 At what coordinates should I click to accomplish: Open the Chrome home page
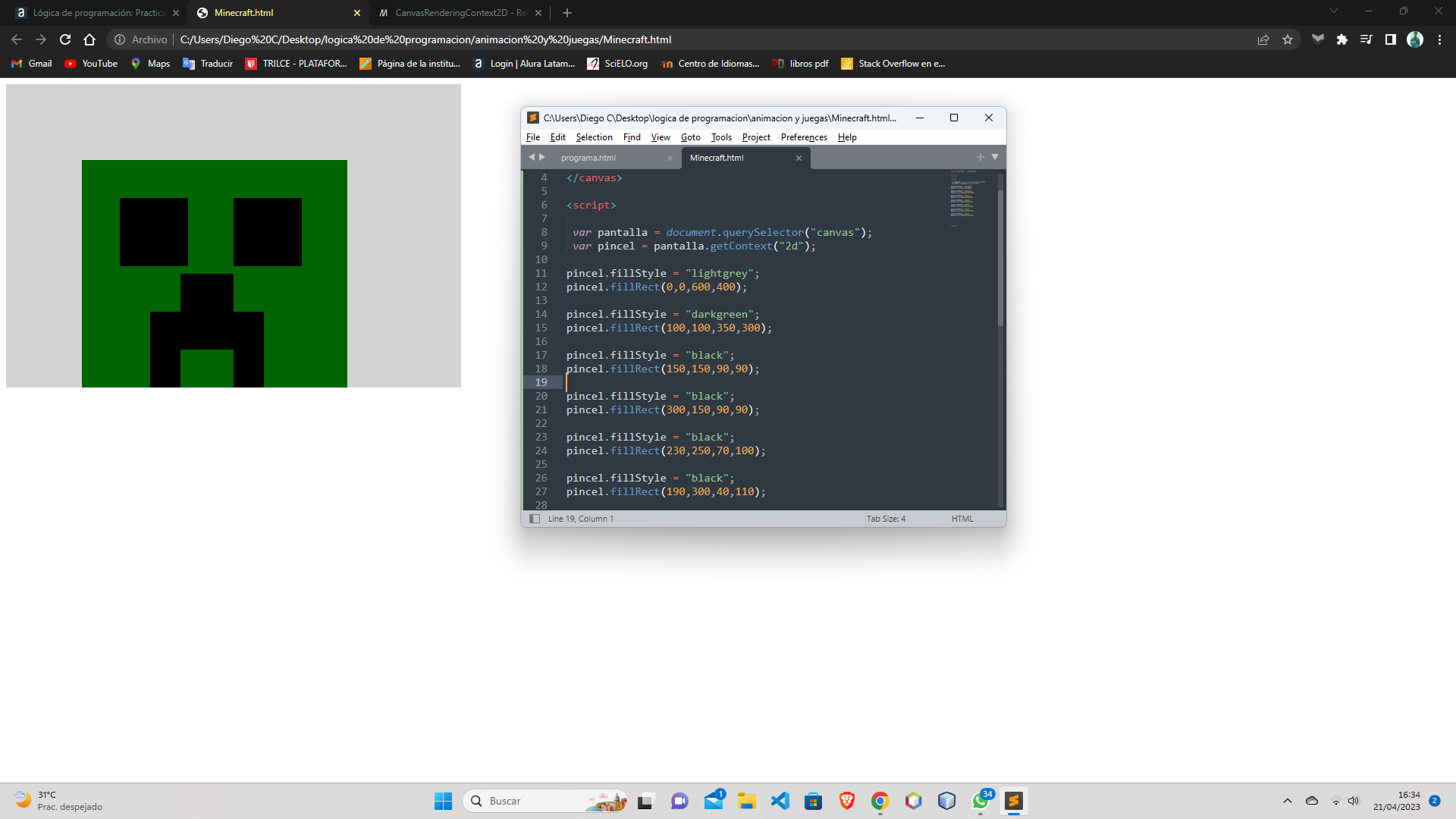pyautogui.click(x=89, y=39)
